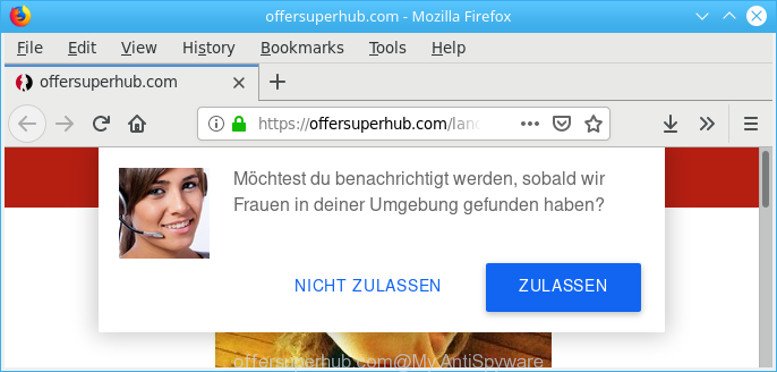The height and width of the screenshot is (372, 777).
Task: Open the Firefox hamburger menu
Action: 751,124
